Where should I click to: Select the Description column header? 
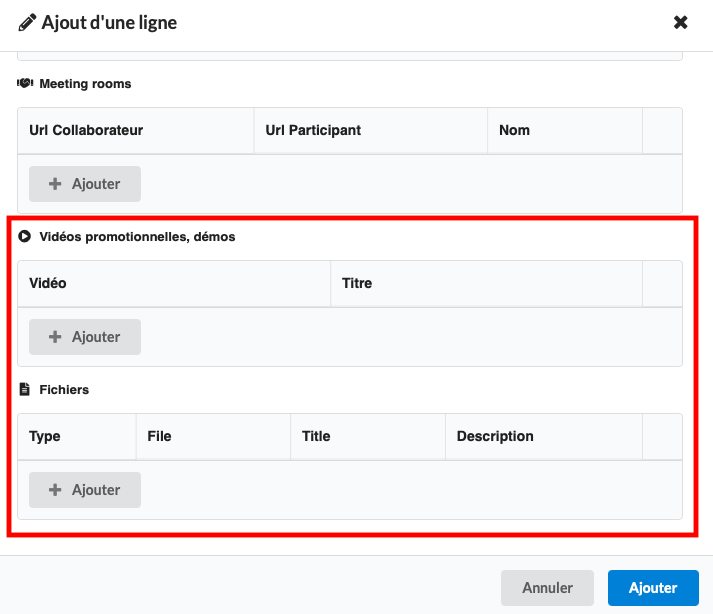(x=495, y=436)
